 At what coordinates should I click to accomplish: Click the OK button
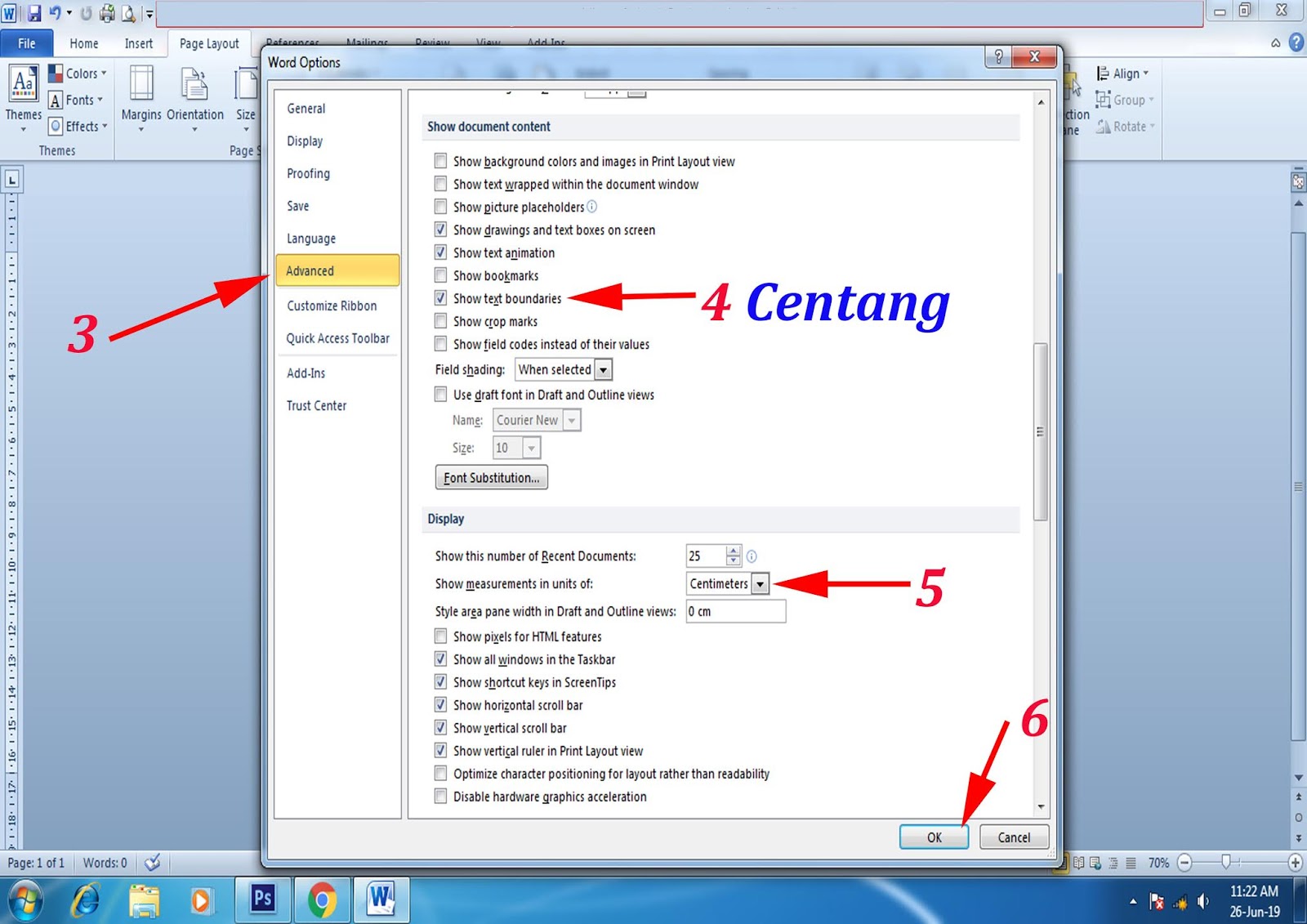pos(935,837)
